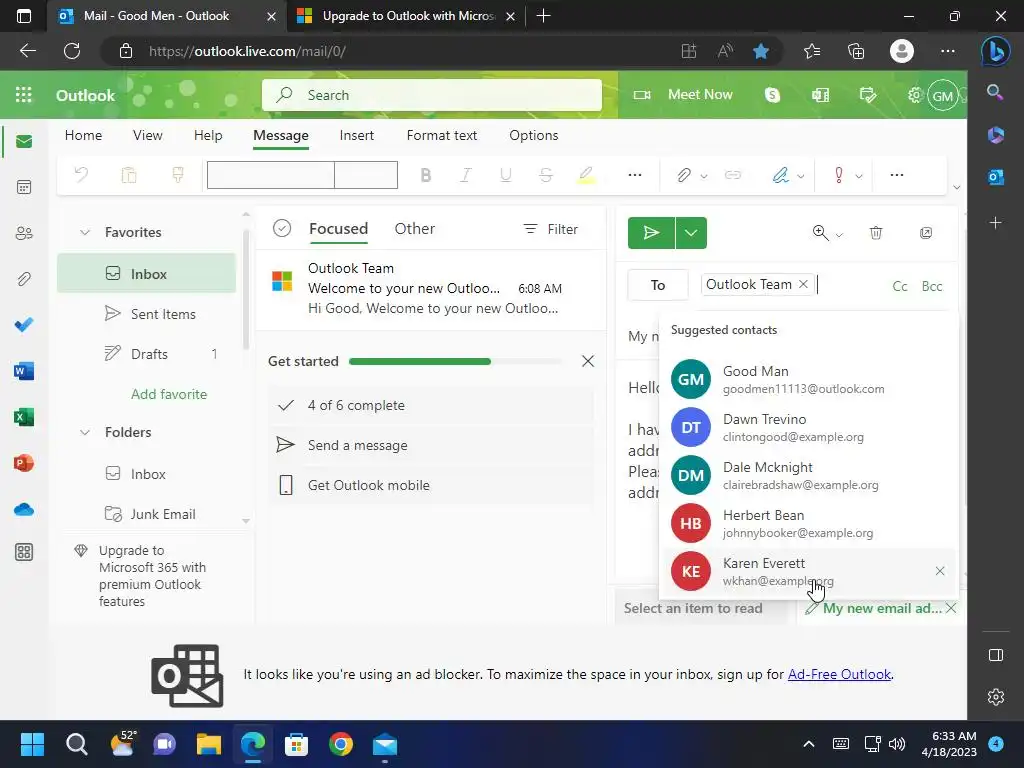Launch Excel from the left rail
Screen dimensions: 1024x768
tap(24, 417)
